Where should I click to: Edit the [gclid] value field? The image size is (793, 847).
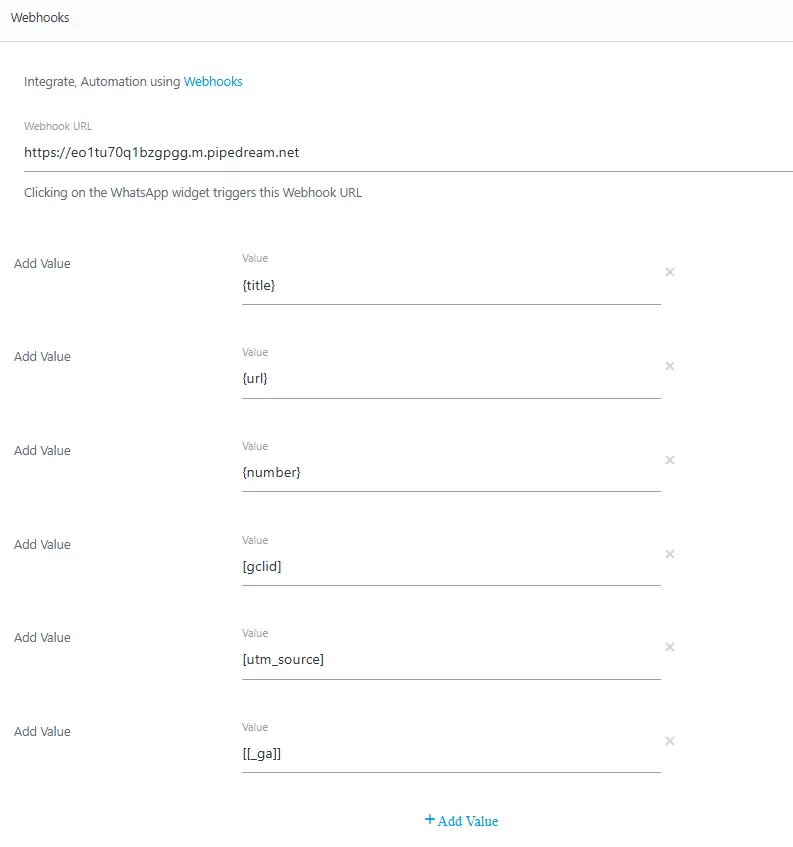point(451,567)
